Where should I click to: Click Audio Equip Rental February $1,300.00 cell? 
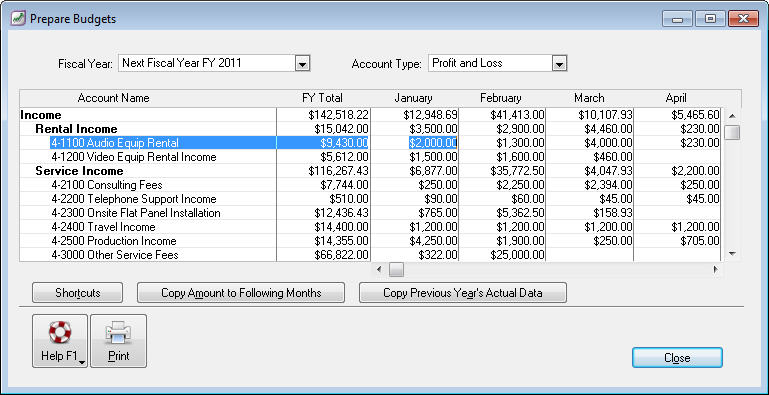(x=502, y=143)
